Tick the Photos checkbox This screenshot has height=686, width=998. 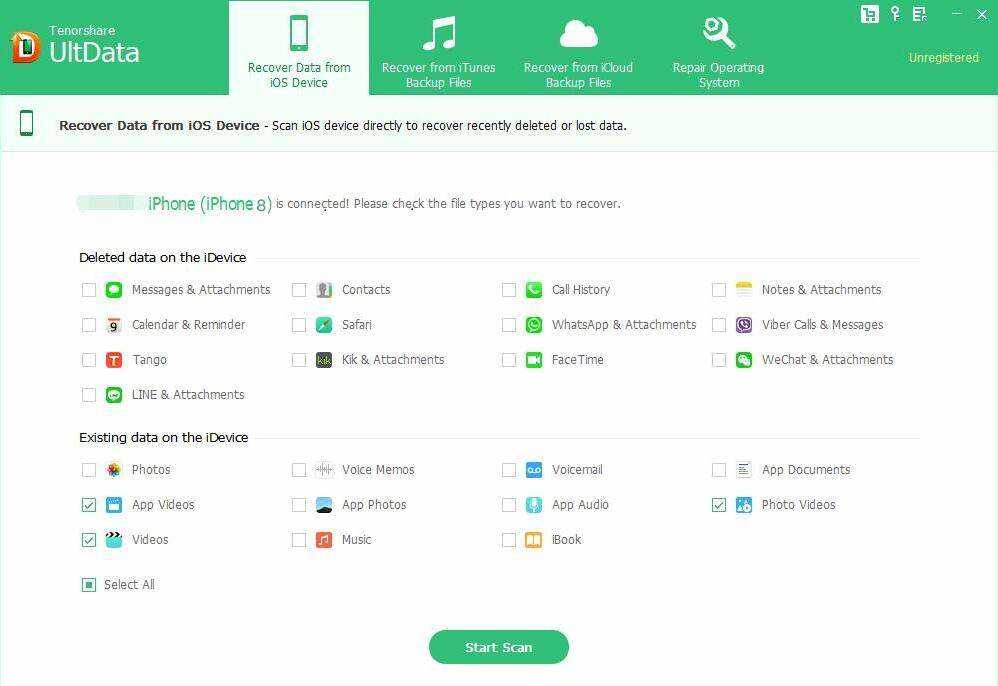click(89, 470)
